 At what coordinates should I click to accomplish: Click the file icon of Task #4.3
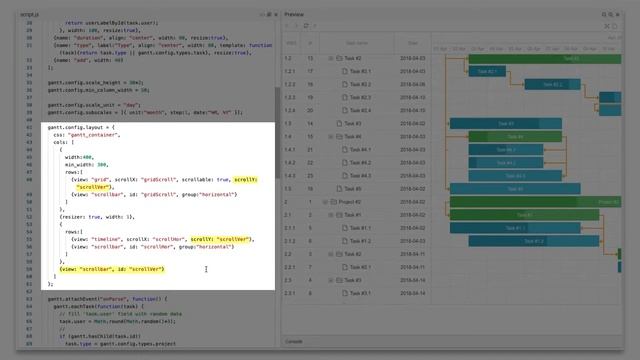(x=345, y=176)
